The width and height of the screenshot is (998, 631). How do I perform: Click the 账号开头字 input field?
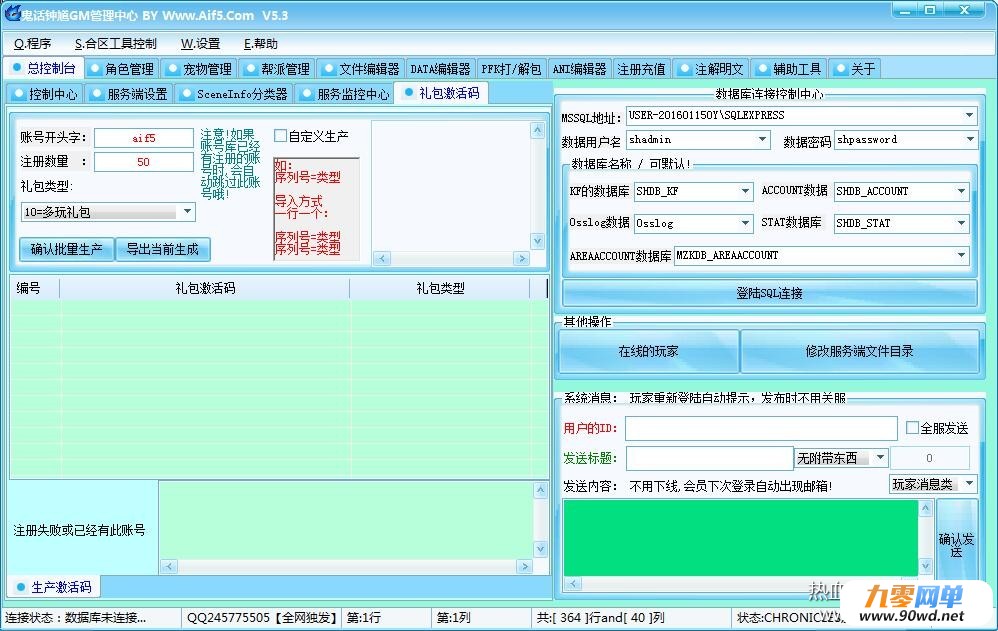144,138
